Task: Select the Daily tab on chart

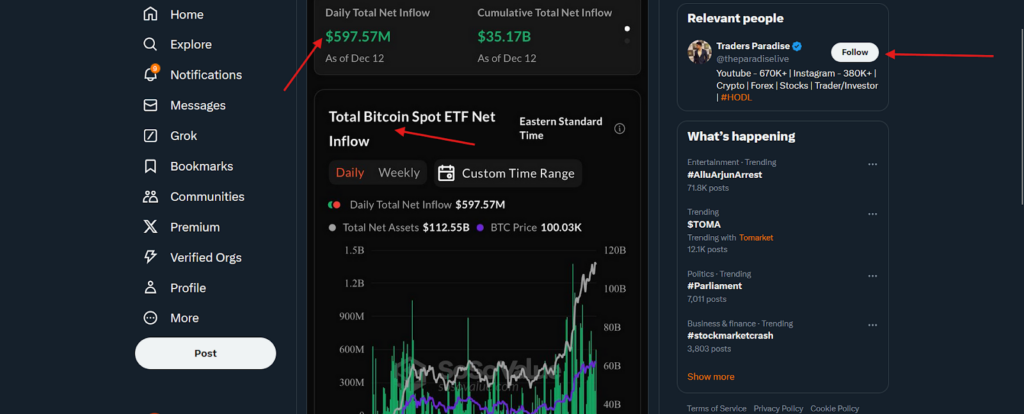Action: [350, 173]
